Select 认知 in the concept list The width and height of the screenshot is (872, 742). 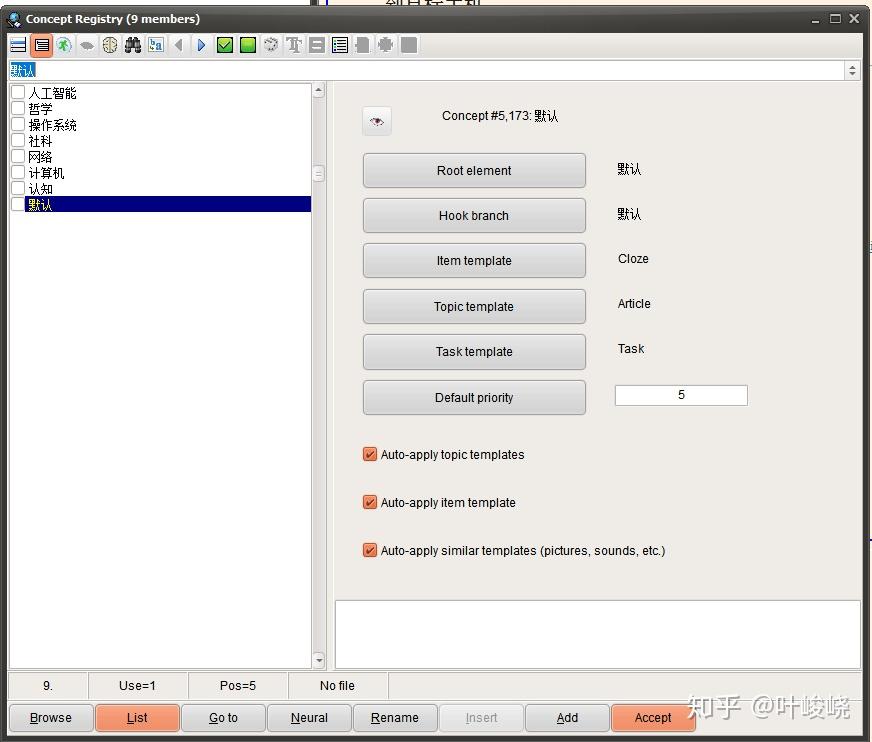[x=40, y=189]
